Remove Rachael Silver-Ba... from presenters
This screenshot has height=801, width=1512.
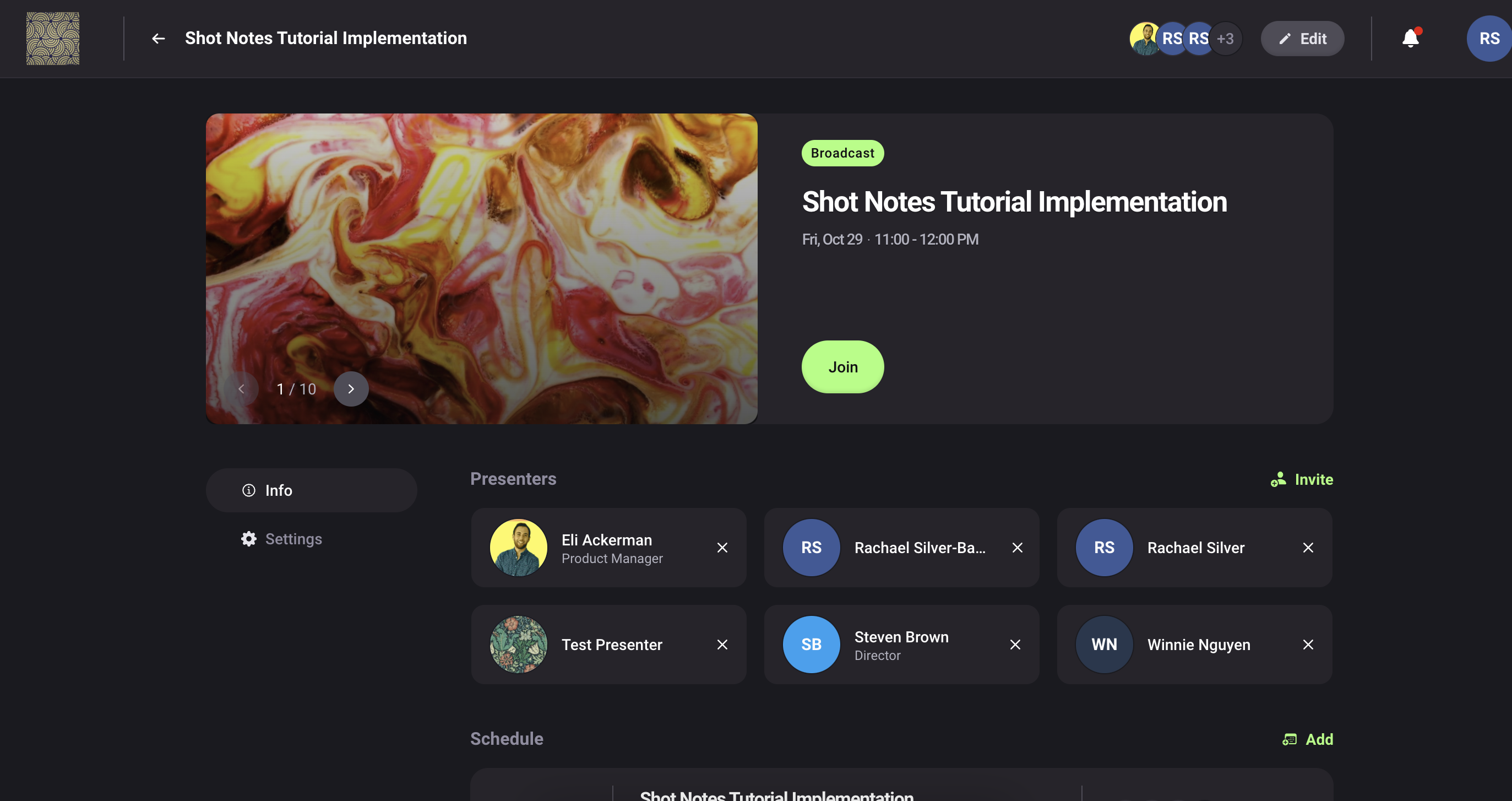point(1017,548)
